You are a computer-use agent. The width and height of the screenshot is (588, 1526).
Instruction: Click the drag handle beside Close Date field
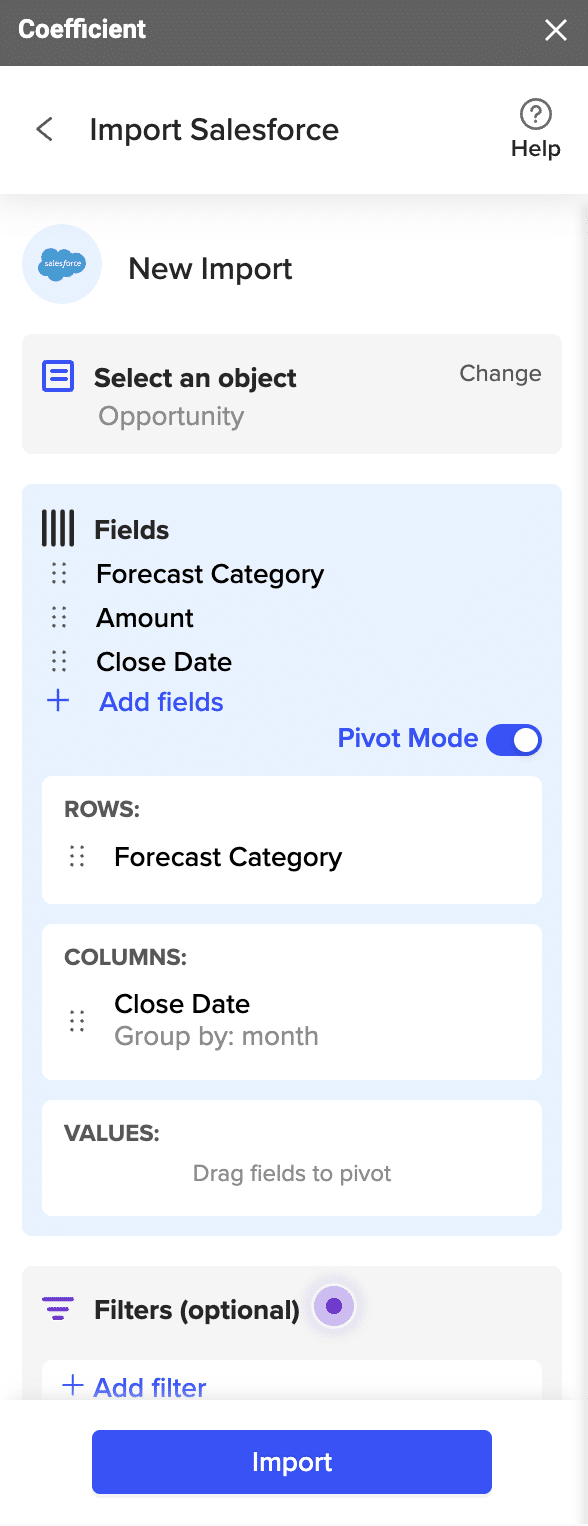pyautogui.click(x=59, y=662)
